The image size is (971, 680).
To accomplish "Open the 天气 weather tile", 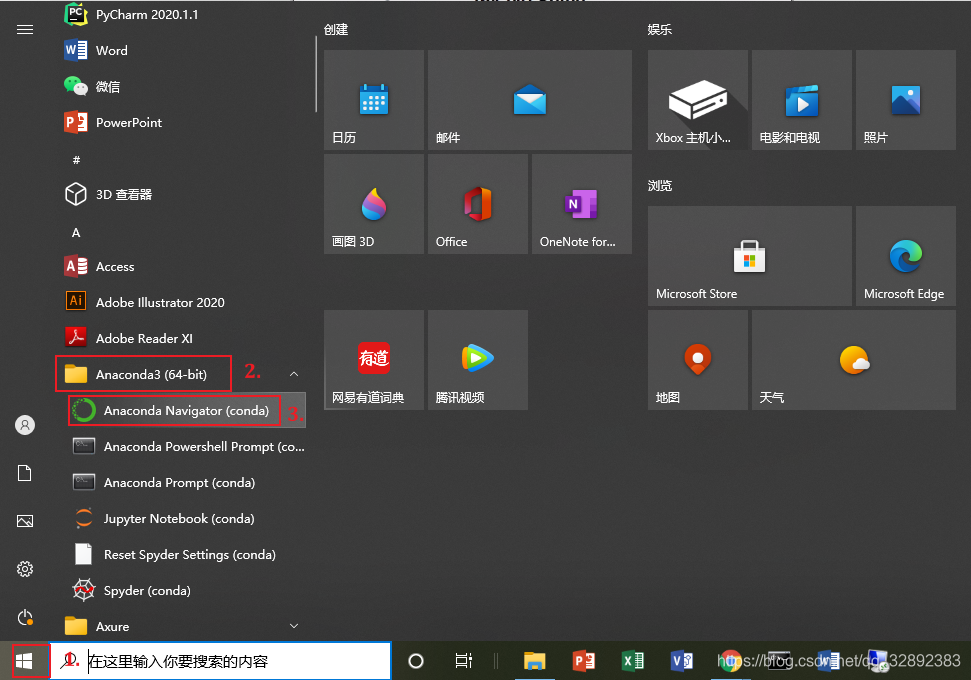I will (x=854, y=360).
